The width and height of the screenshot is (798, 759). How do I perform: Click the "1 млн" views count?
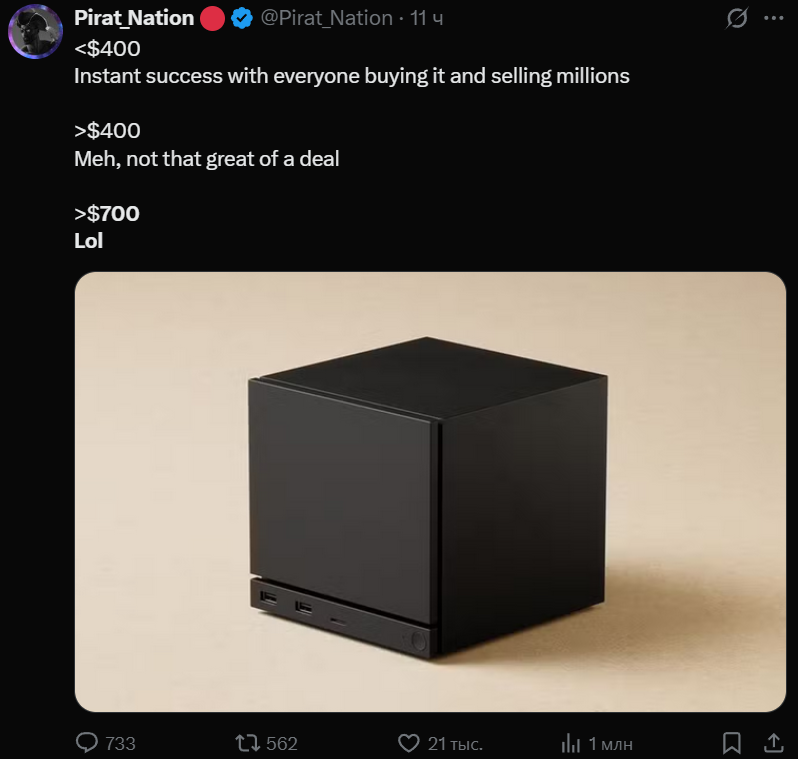(x=610, y=743)
